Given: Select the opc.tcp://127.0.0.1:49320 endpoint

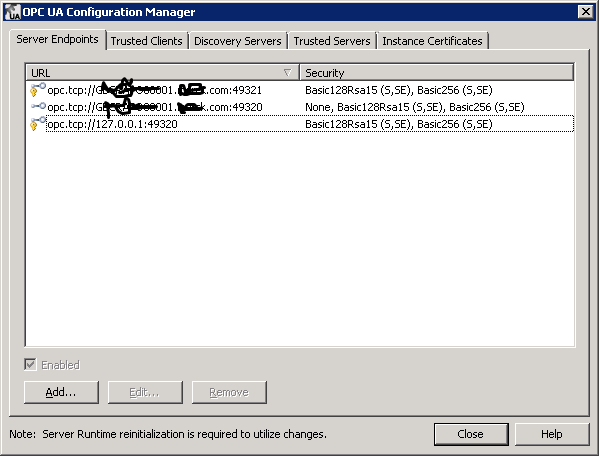Looking at the screenshot, I should click(113, 124).
